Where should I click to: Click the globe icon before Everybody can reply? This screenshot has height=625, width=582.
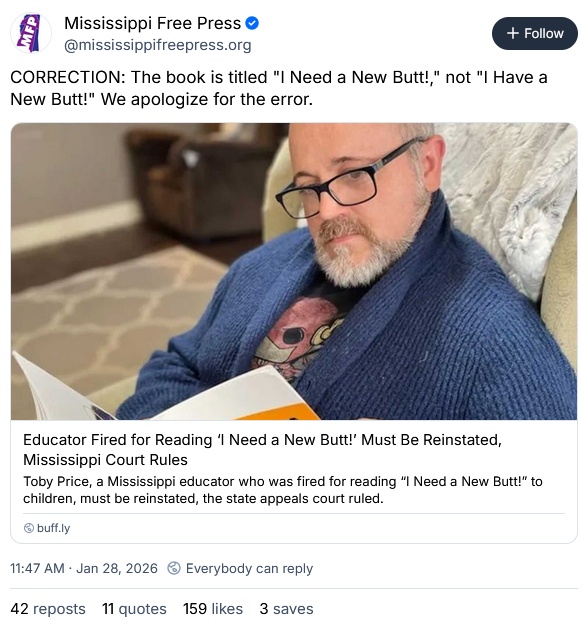coord(173,568)
